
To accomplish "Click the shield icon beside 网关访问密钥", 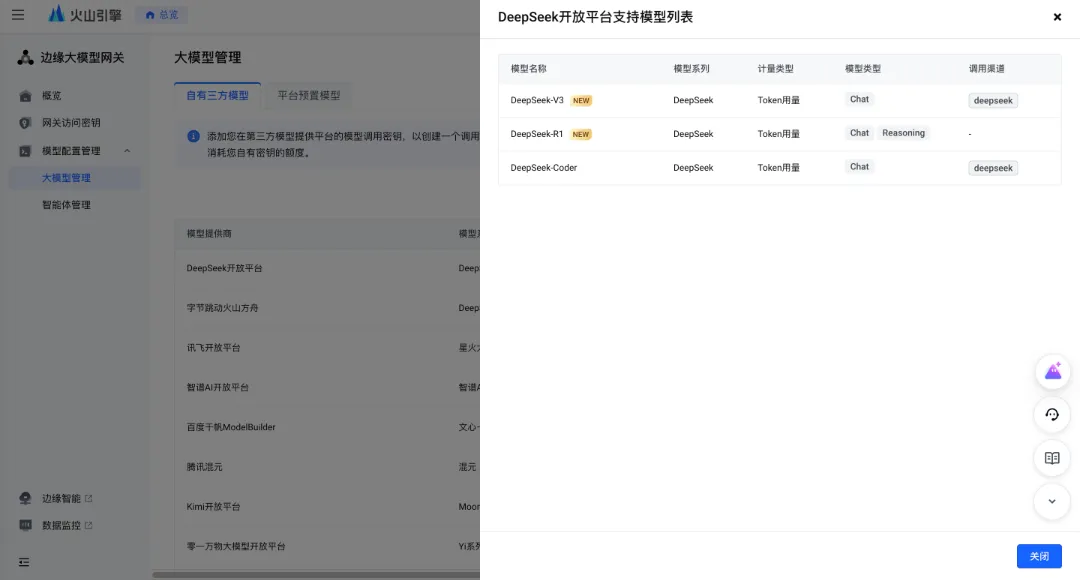I will click(x=25, y=123).
